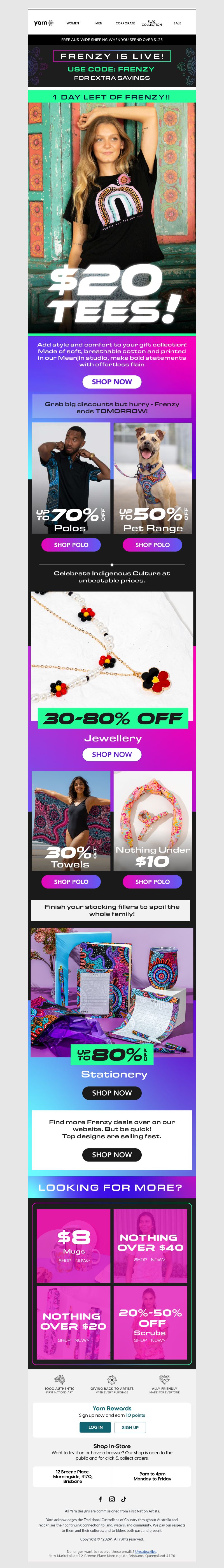Click the LOG IN rewards button
Viewport: 224px width, 1568px height.
(x=95, y=1427)
